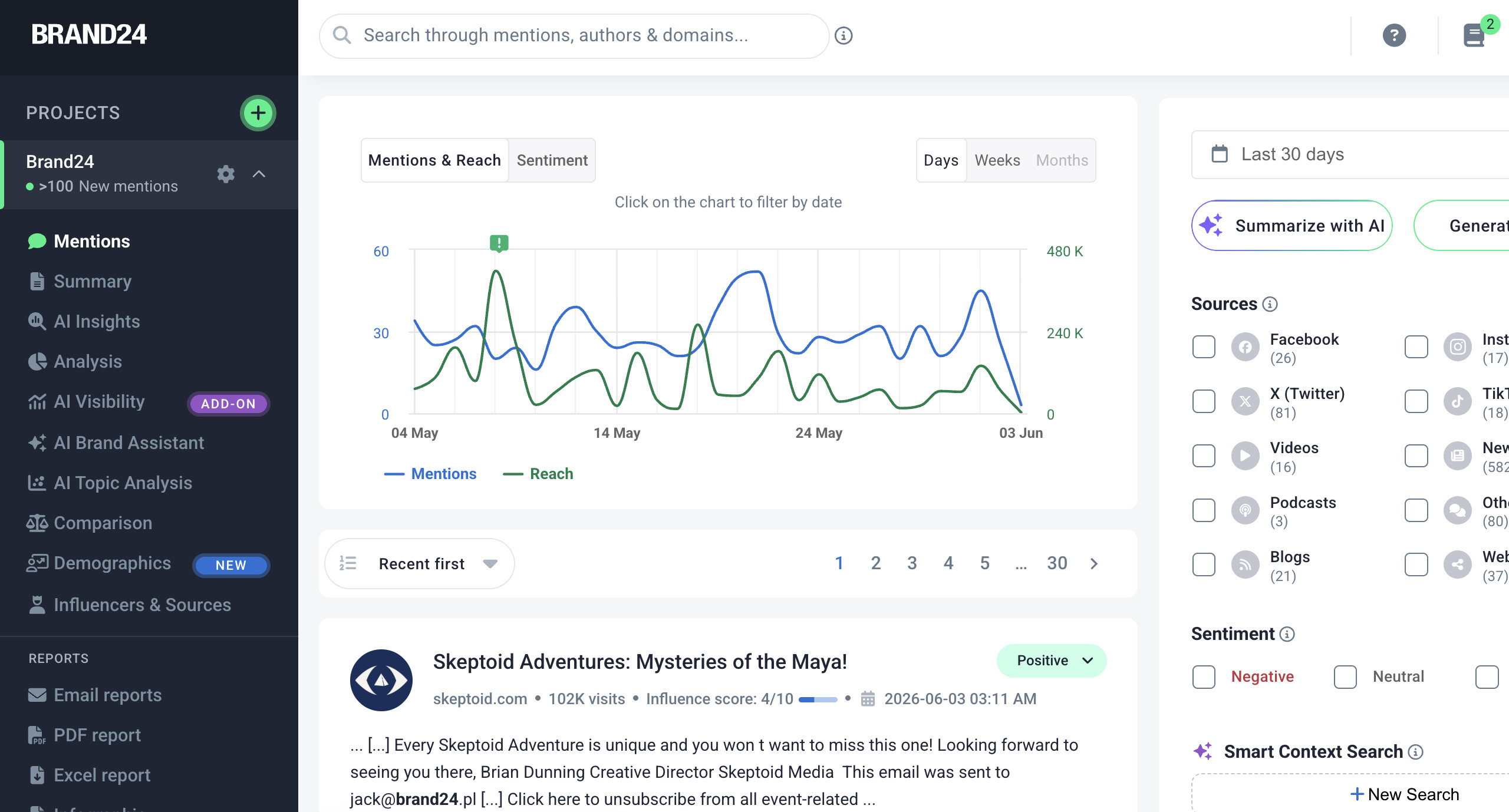This screenshot has height=812, width=1509.
Task: Tick the Videos source checkbox
Action: tap(1204, 456)
